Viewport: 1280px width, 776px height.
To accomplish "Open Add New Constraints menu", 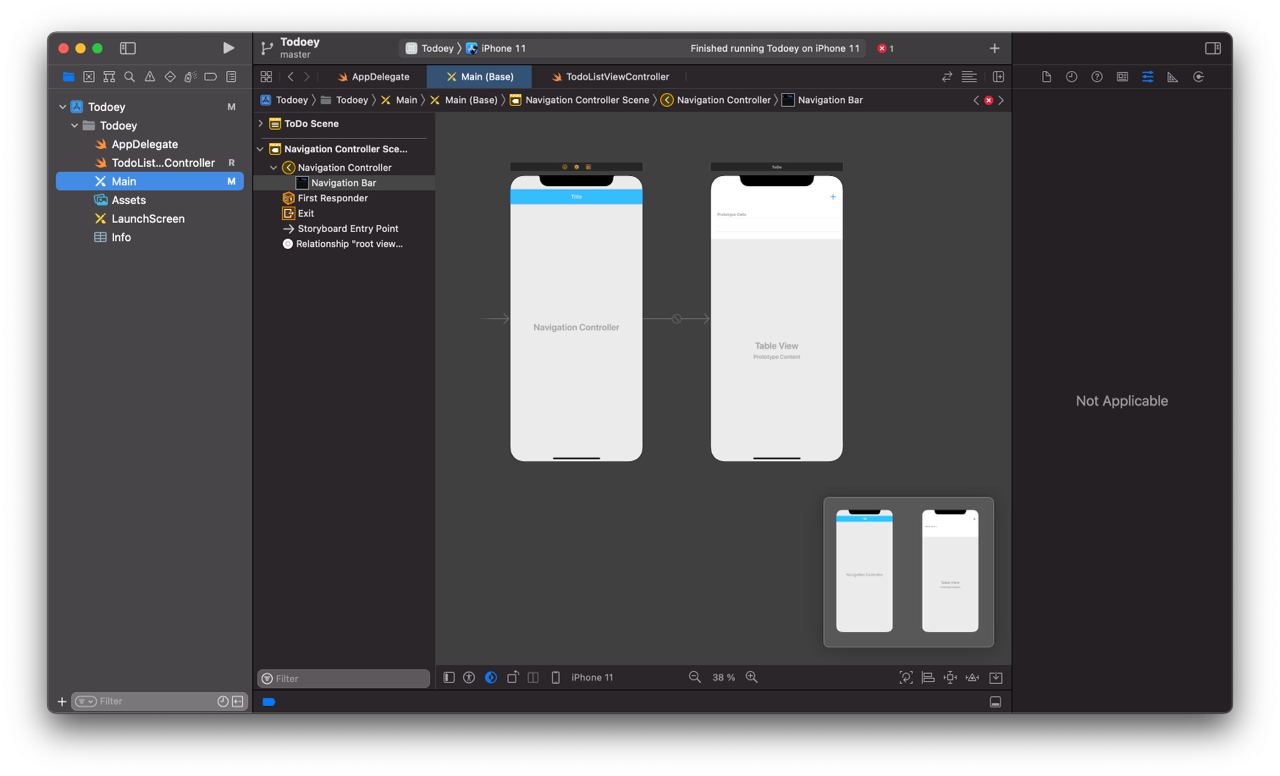I will click(x=950, y=677).
